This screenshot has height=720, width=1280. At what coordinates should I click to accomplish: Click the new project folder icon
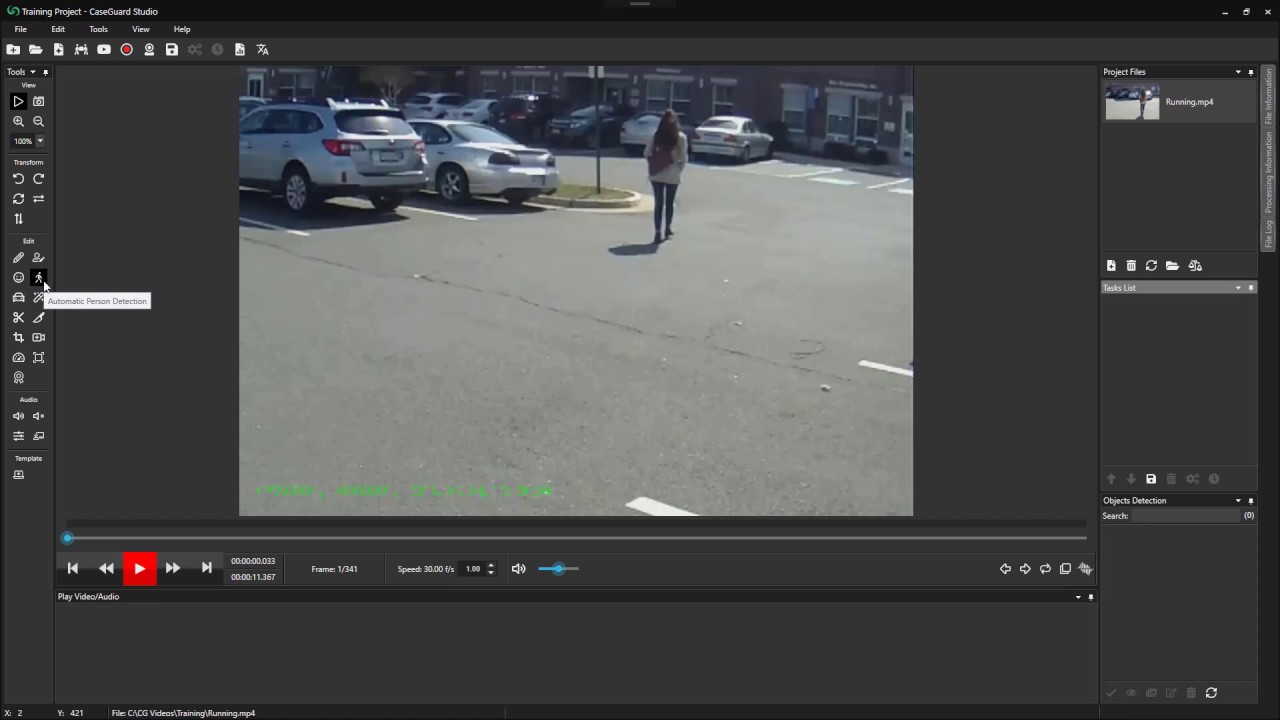[13, 49]
